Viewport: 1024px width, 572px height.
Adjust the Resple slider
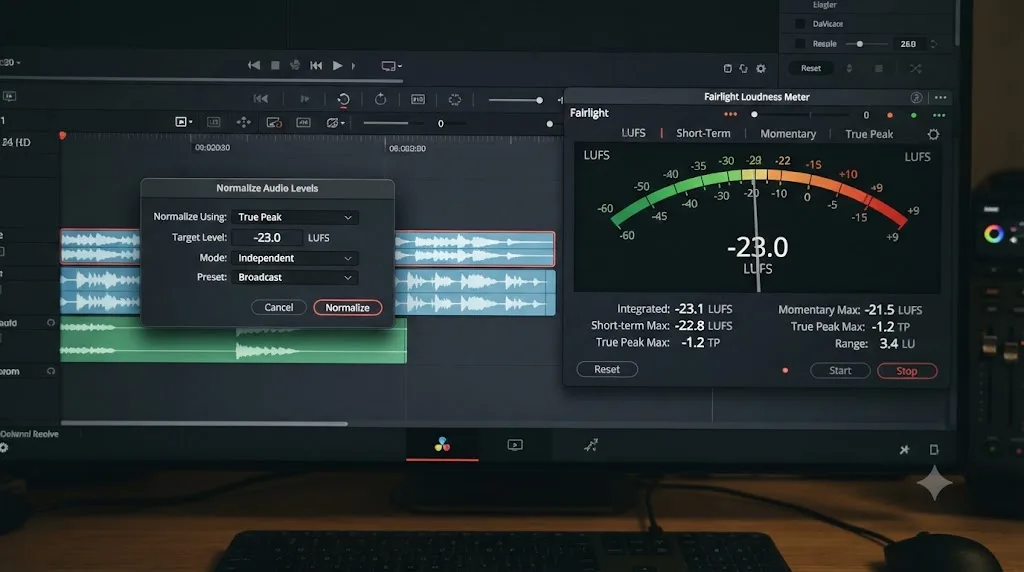pos(867,44)
